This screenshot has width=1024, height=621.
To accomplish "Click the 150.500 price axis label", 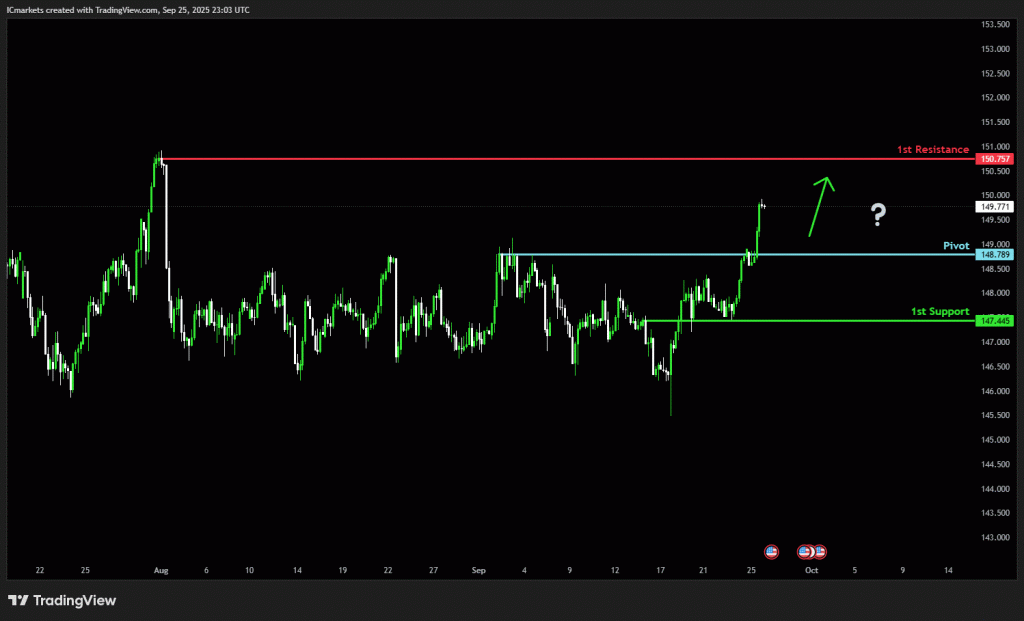I will click(x=995, y=171).
